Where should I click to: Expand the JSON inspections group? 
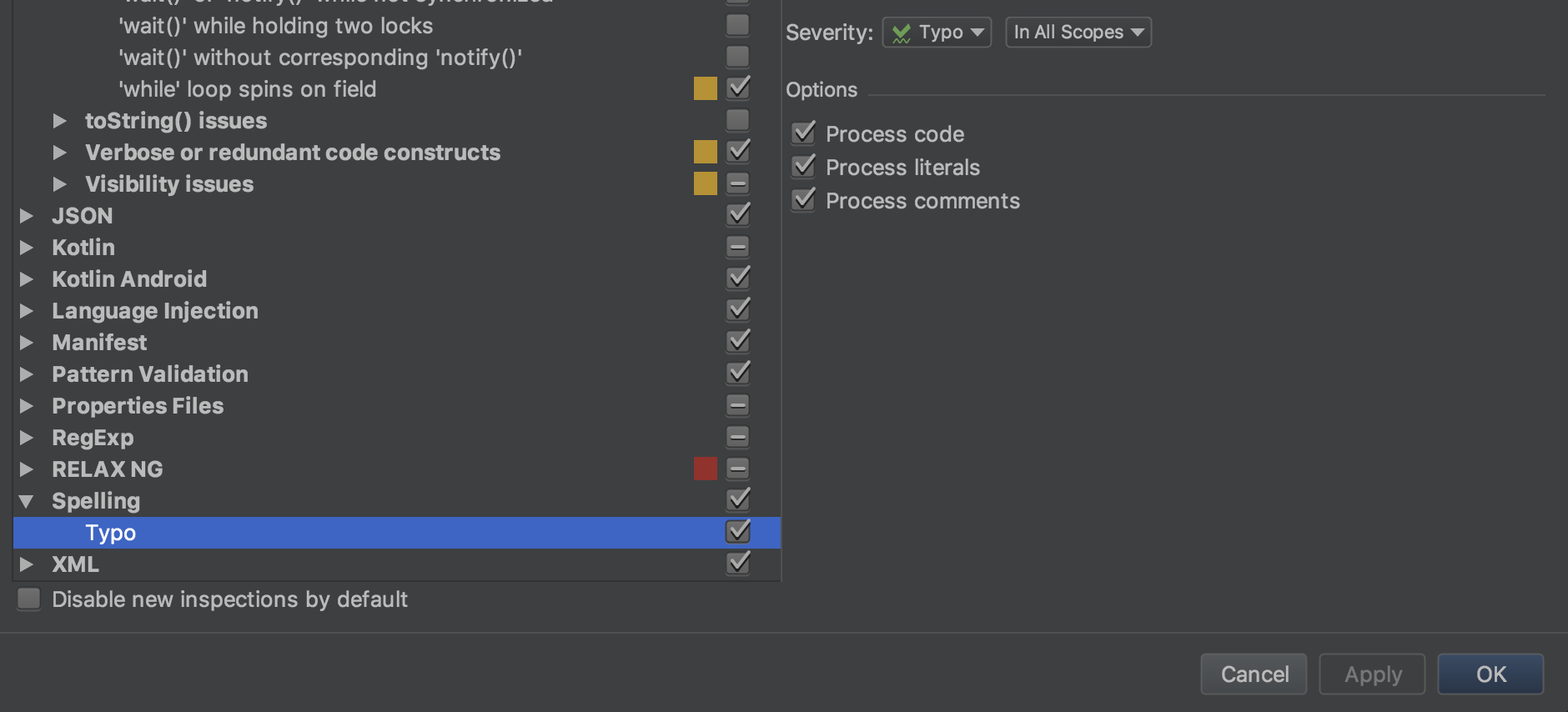pyautogui.click(x=26, y=215)
